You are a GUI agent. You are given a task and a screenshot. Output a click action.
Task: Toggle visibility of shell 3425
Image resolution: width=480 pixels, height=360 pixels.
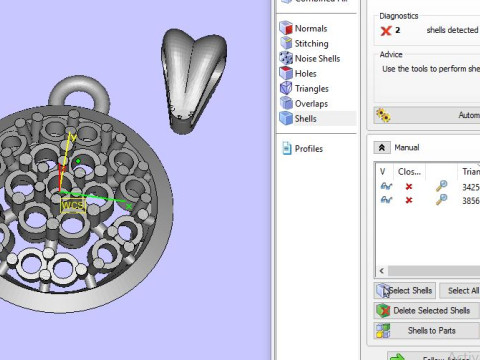[x=386, y=186]
